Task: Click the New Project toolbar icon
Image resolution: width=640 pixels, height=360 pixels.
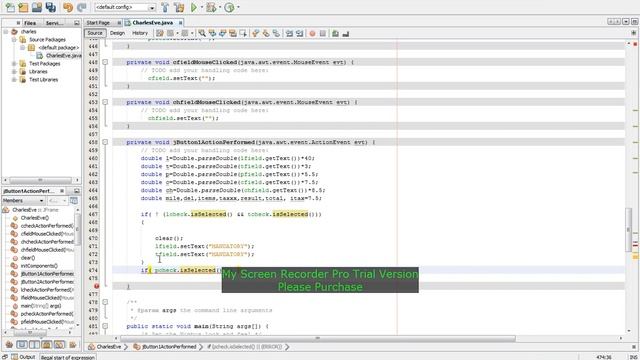Action: pyautogui.click(x=23, y=7)
